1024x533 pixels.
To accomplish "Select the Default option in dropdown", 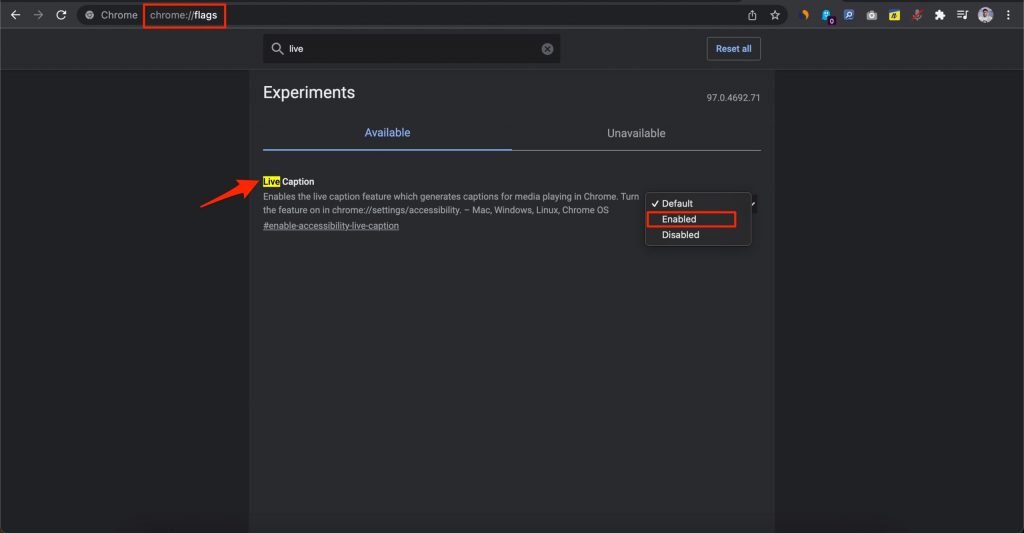I will (x=677, y=204).
